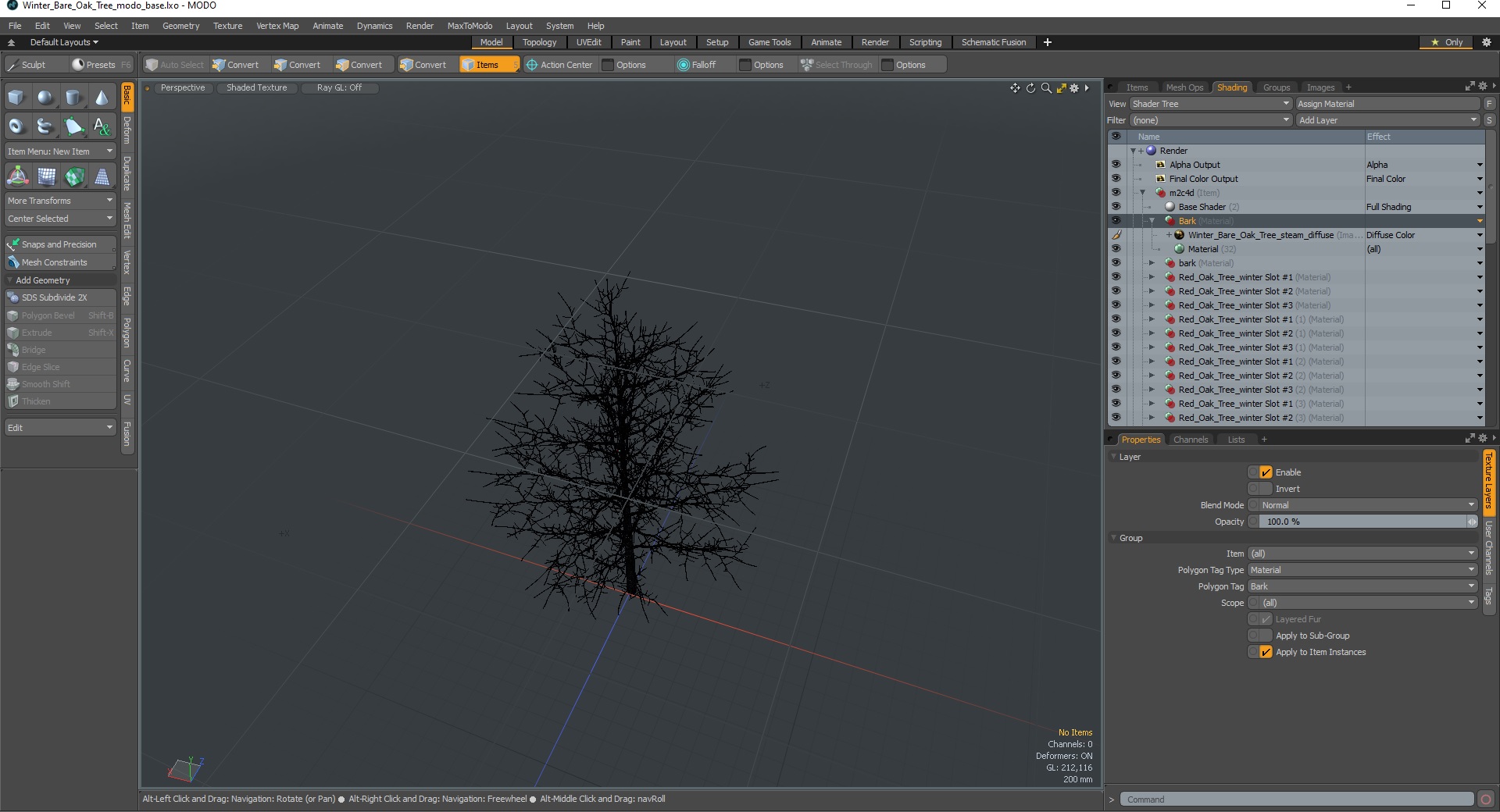Toggle visibility of lowercase bark material
1500x812 pixels.
[1116, 263]
